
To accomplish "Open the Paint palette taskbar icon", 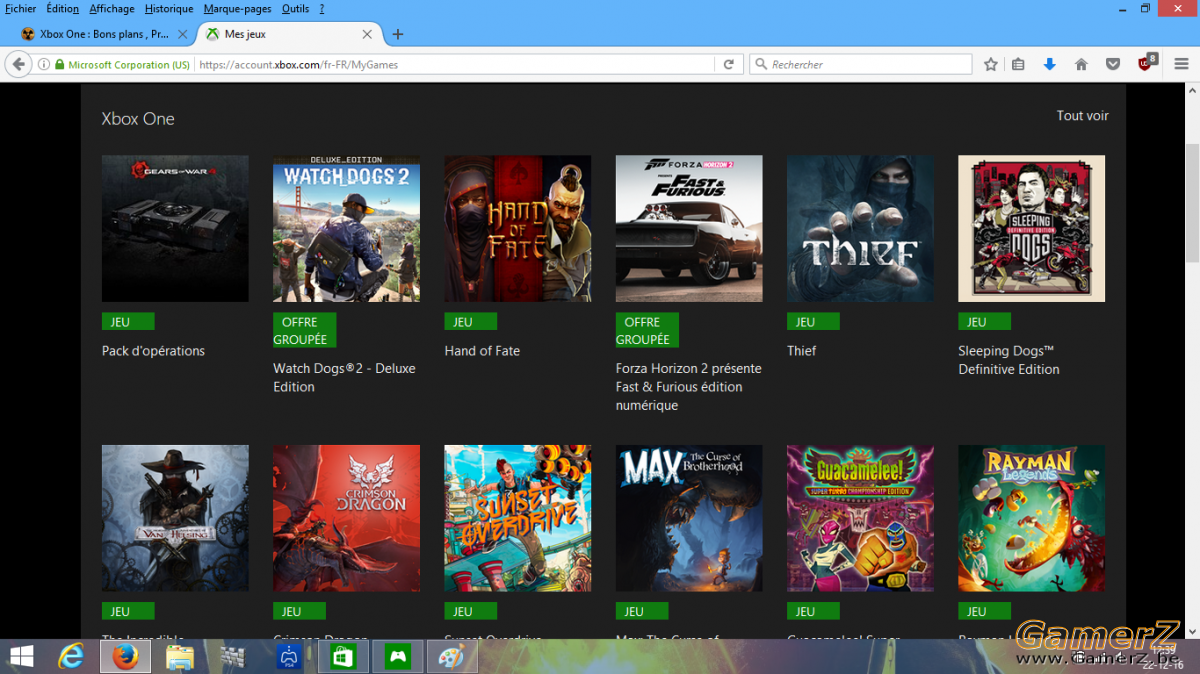I will point(452,657).
